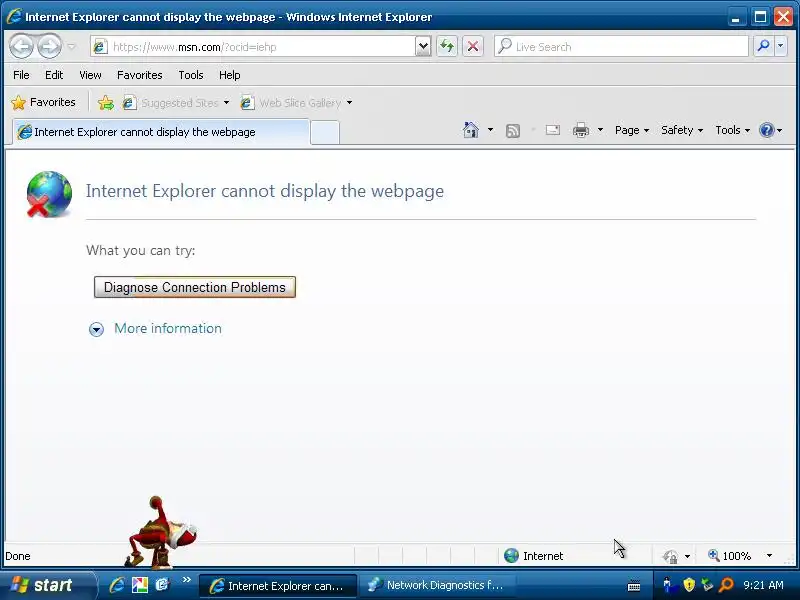
Task: Click the error globe with red X
Action: 49,194
